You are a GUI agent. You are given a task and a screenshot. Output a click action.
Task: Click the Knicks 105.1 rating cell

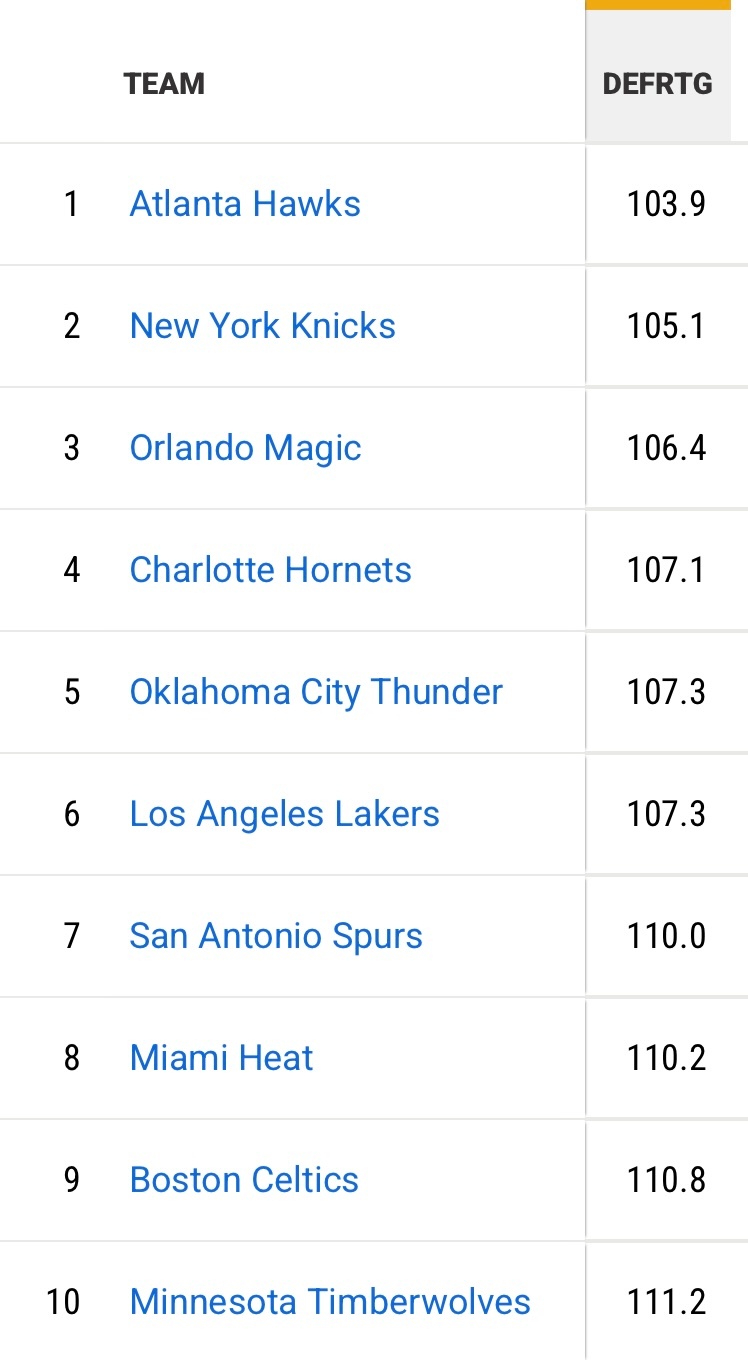click(666, 326)
